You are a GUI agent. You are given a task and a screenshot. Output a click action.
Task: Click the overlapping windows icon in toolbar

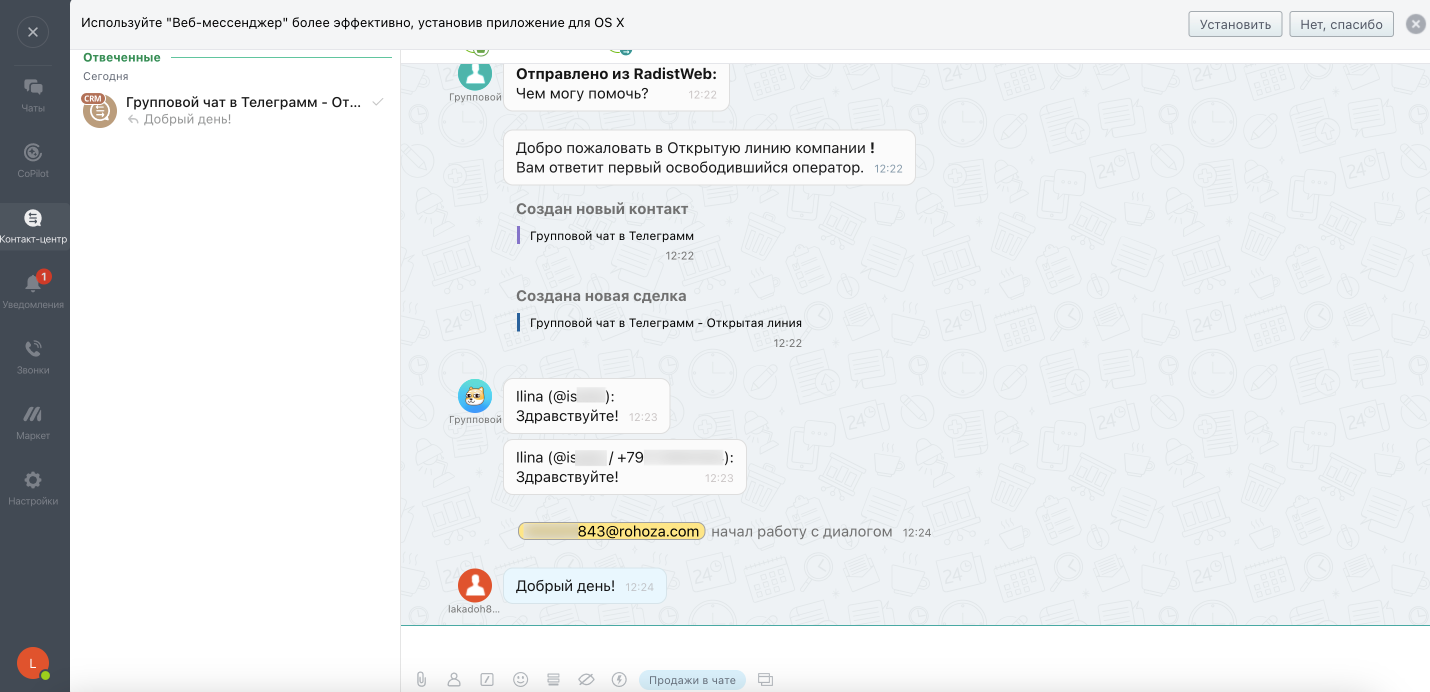click(766, 680)
